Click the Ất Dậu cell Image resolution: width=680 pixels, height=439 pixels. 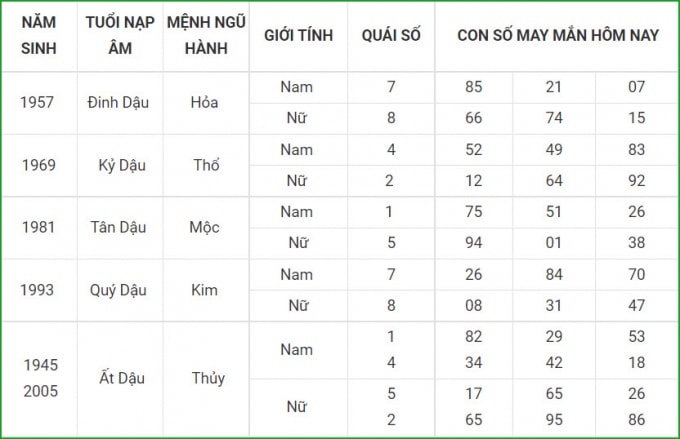122,378
